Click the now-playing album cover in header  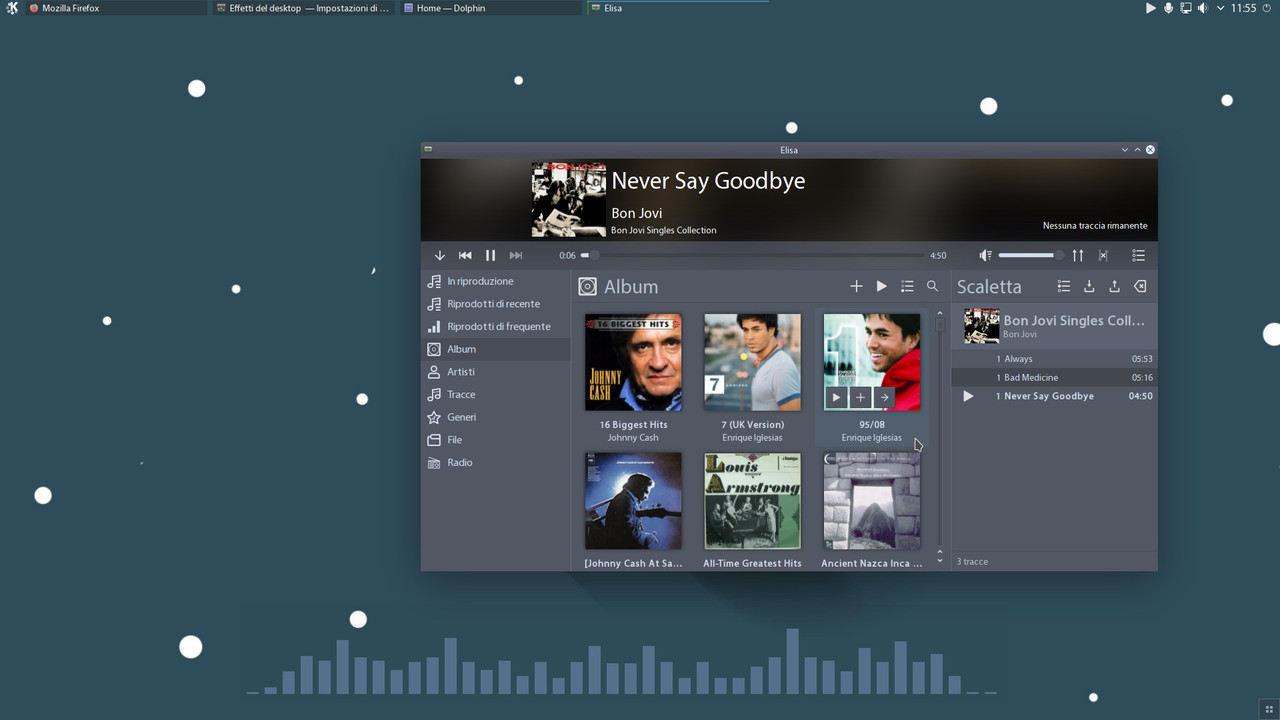[569, 200]
